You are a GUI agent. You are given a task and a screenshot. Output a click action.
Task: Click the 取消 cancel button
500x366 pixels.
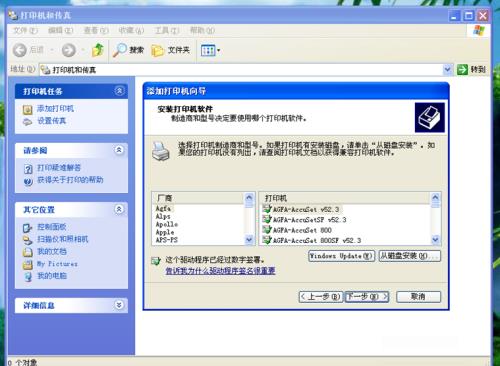coord(418,297)
